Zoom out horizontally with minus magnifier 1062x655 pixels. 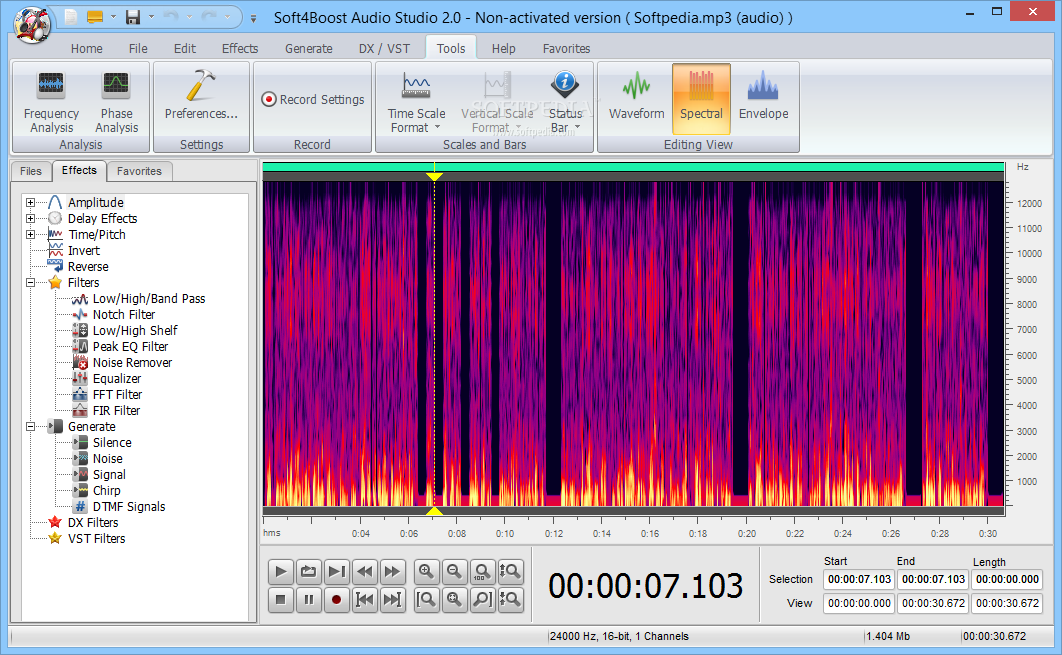[454, 572]
